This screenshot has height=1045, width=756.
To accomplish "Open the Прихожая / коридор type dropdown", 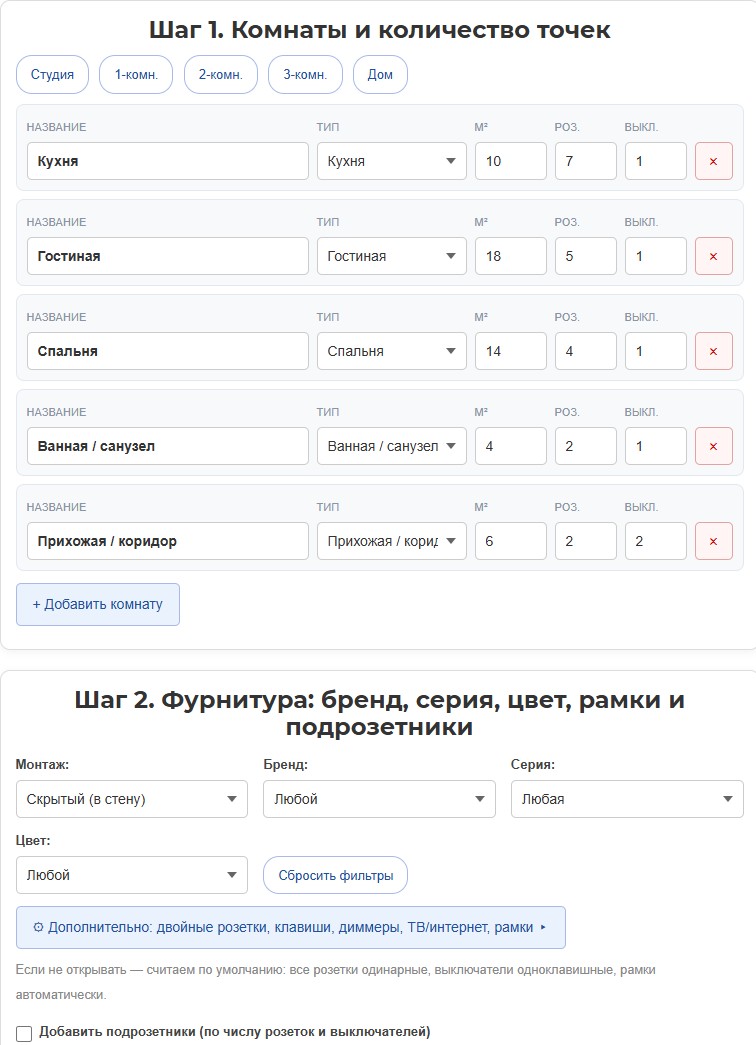I will click(x=391, y=541).
